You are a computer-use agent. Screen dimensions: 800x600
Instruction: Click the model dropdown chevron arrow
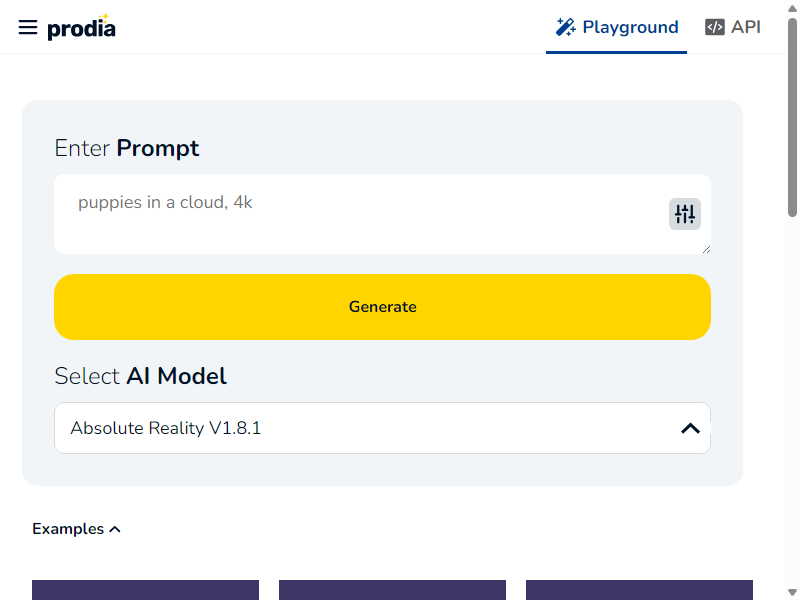tap(690, 428)
